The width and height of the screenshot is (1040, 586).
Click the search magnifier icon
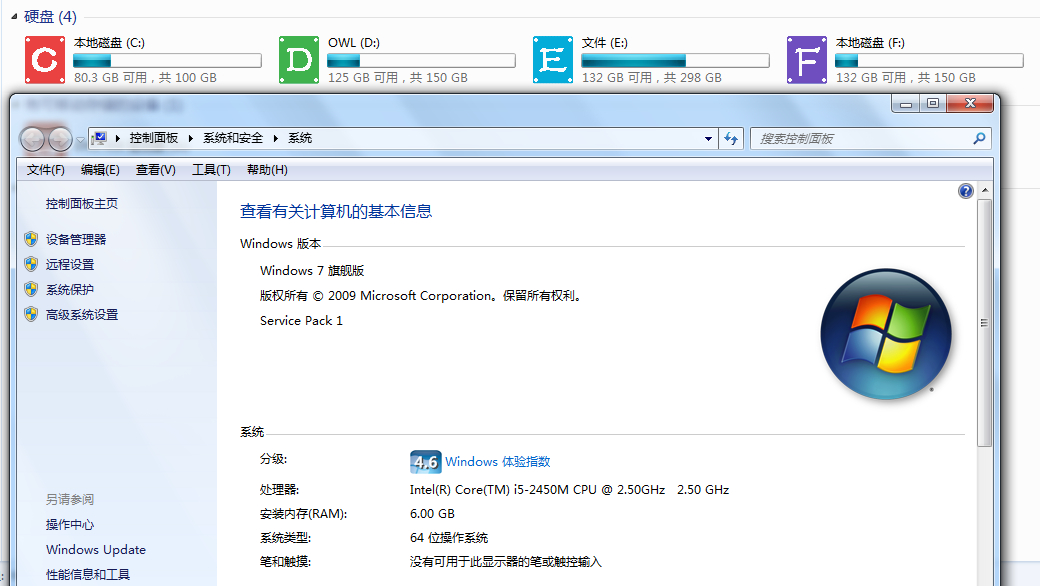tap(979, 139)
